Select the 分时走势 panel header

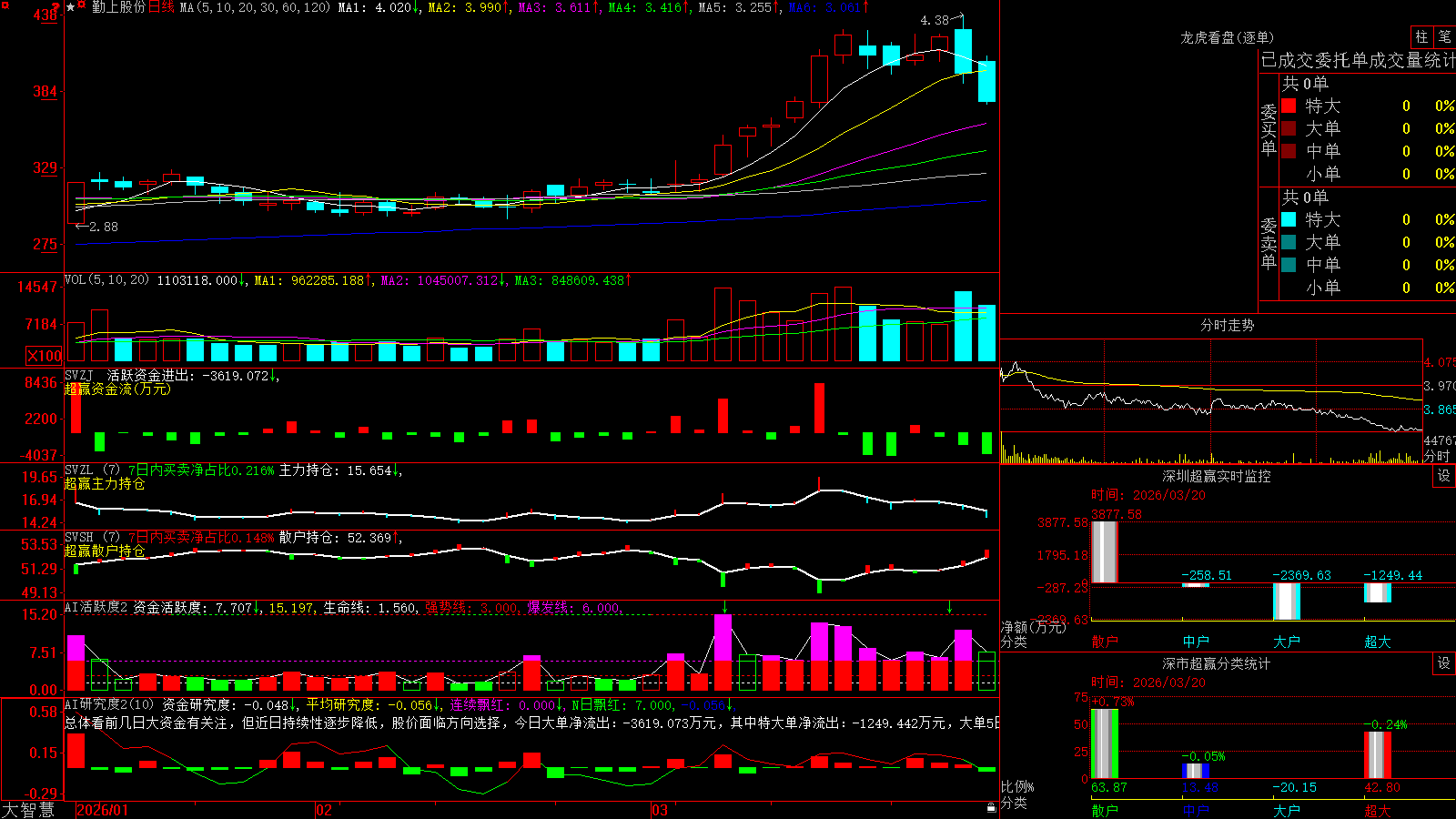point(1227,325)
